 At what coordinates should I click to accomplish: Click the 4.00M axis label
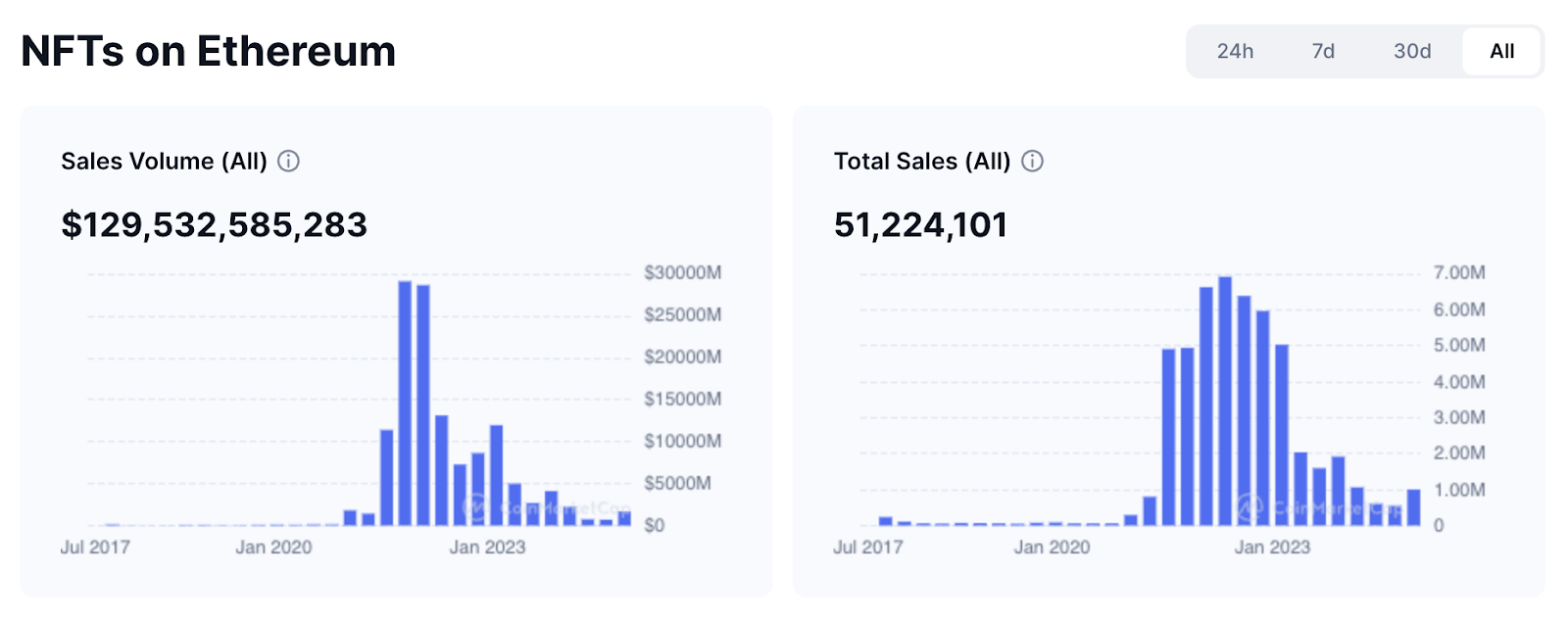point(1459,381)
